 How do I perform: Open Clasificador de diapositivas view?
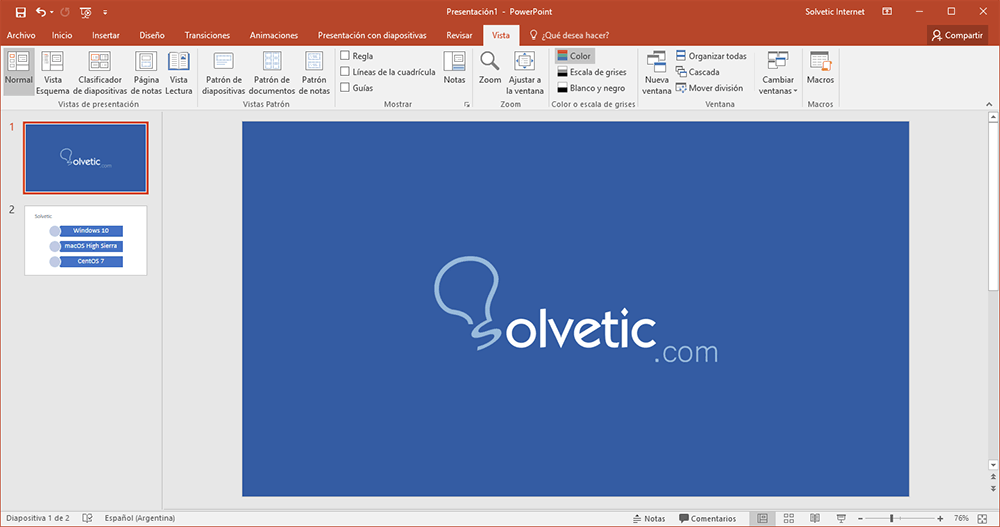point(99,71)
